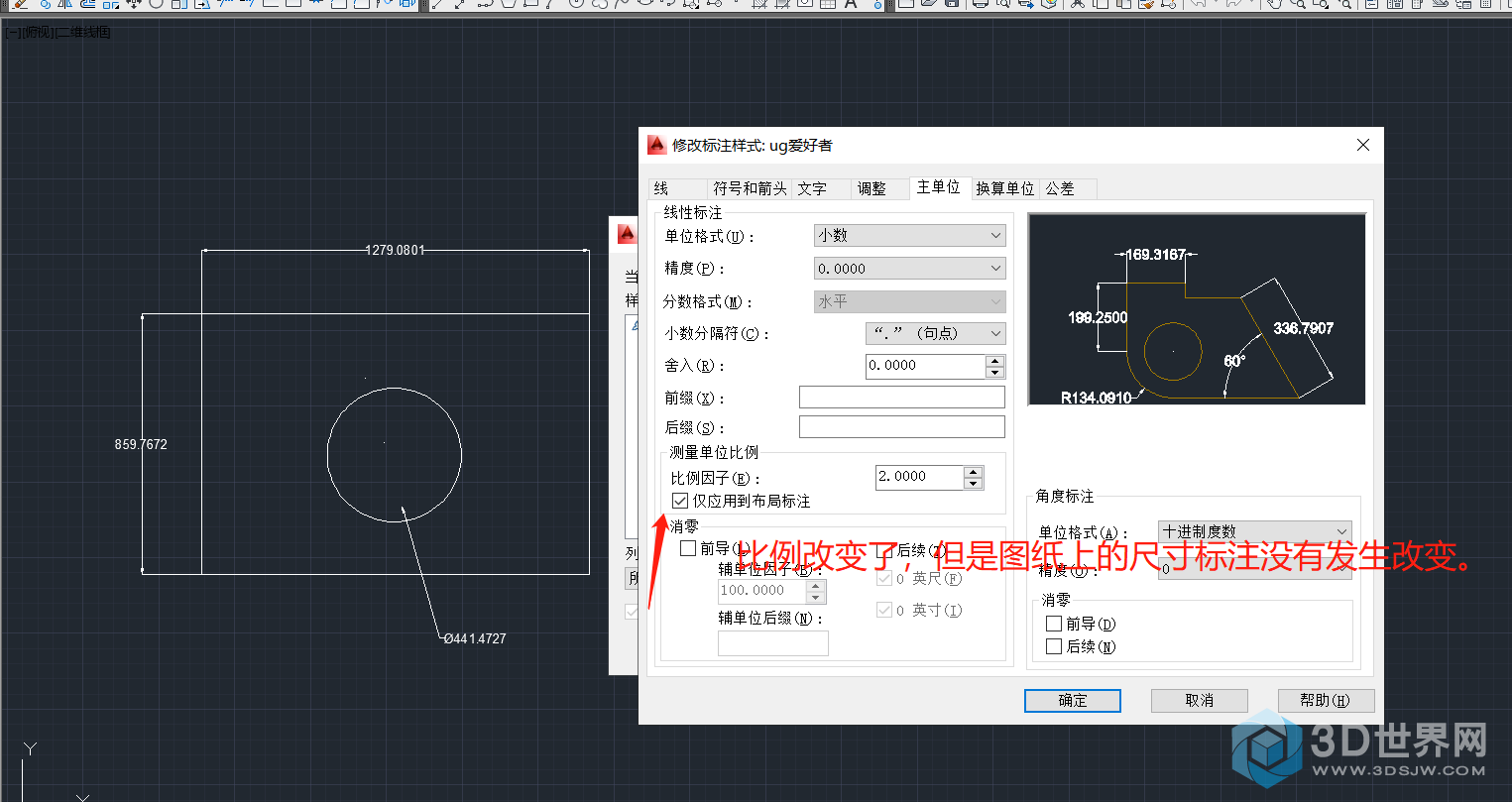Click into the 后缀 text field
Viewport: 1512px width, 802px height.
coord(901,426)
